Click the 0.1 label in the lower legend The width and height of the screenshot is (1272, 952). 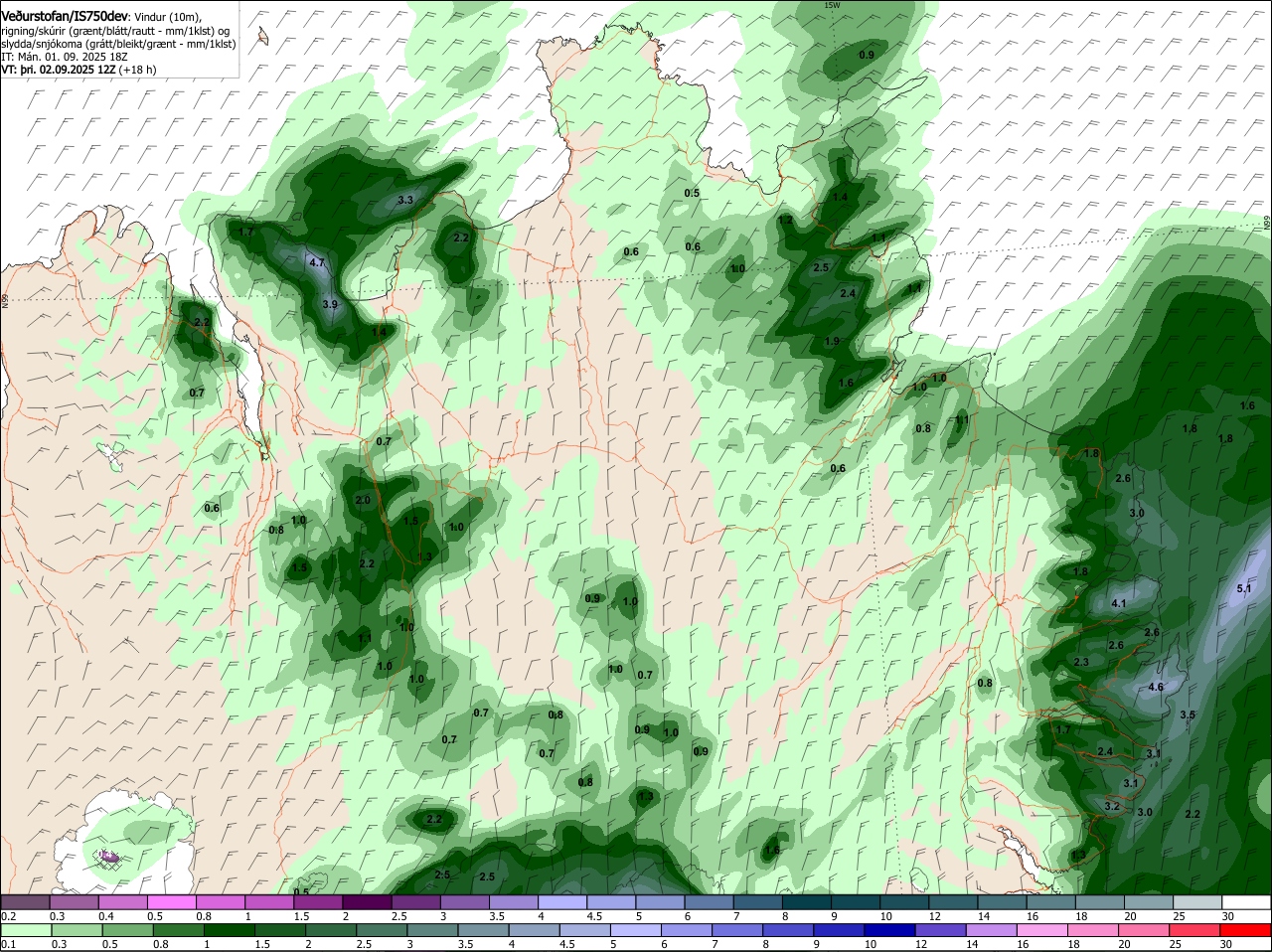[8, 944]
